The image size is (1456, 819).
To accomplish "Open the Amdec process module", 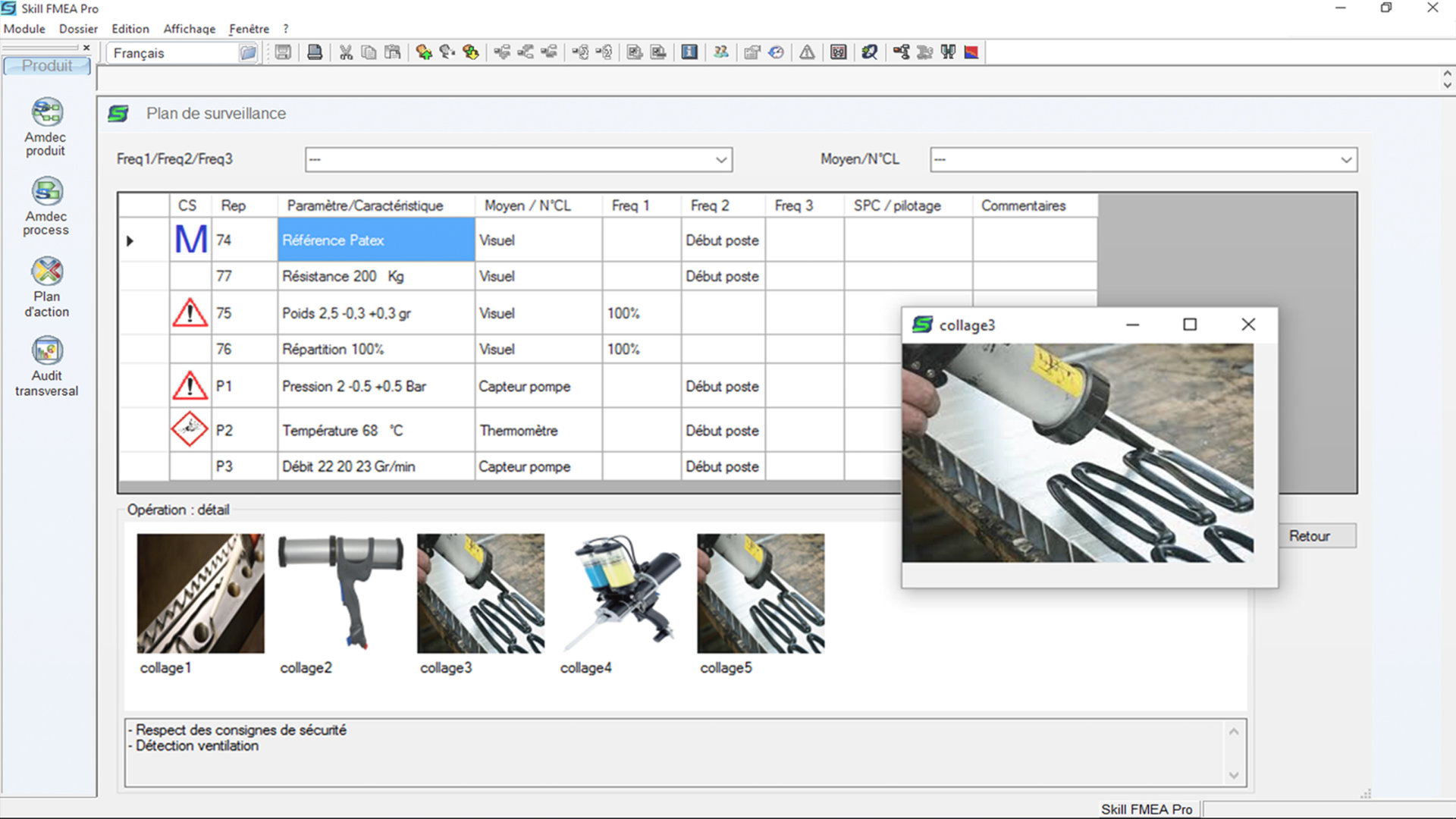I will pyautogui.click(x=46, y=206).
